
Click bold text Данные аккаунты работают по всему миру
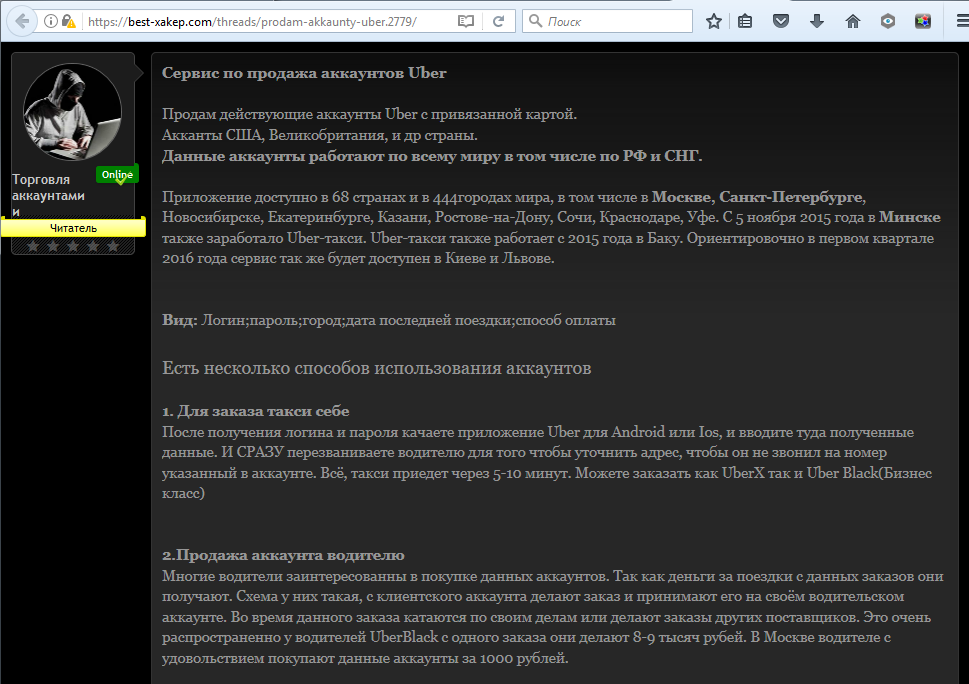click(432, 156)
